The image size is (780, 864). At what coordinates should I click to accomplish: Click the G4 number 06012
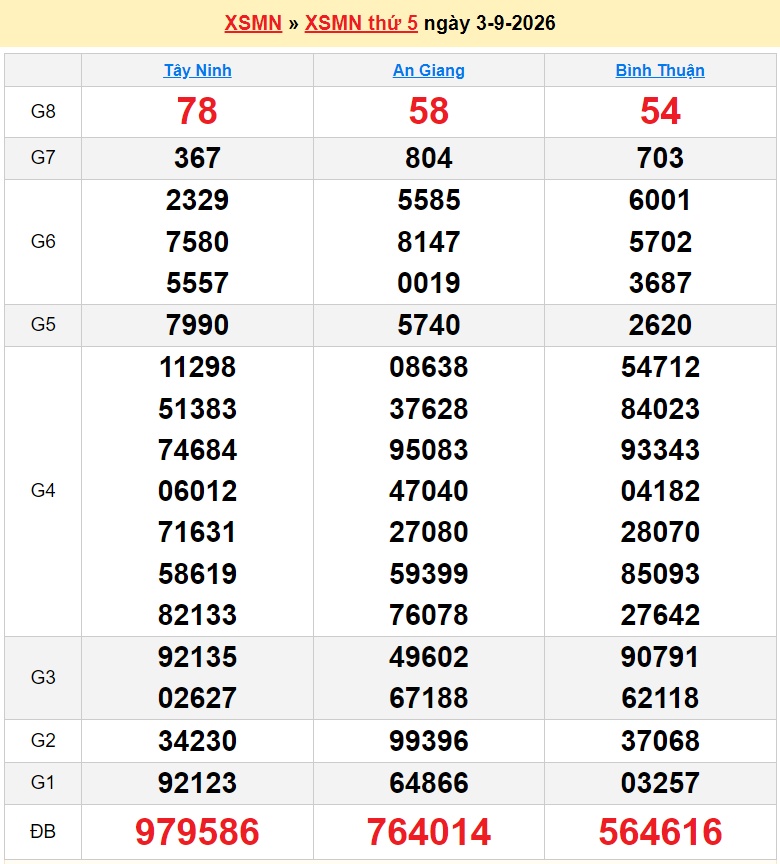[x=197, y=491]
